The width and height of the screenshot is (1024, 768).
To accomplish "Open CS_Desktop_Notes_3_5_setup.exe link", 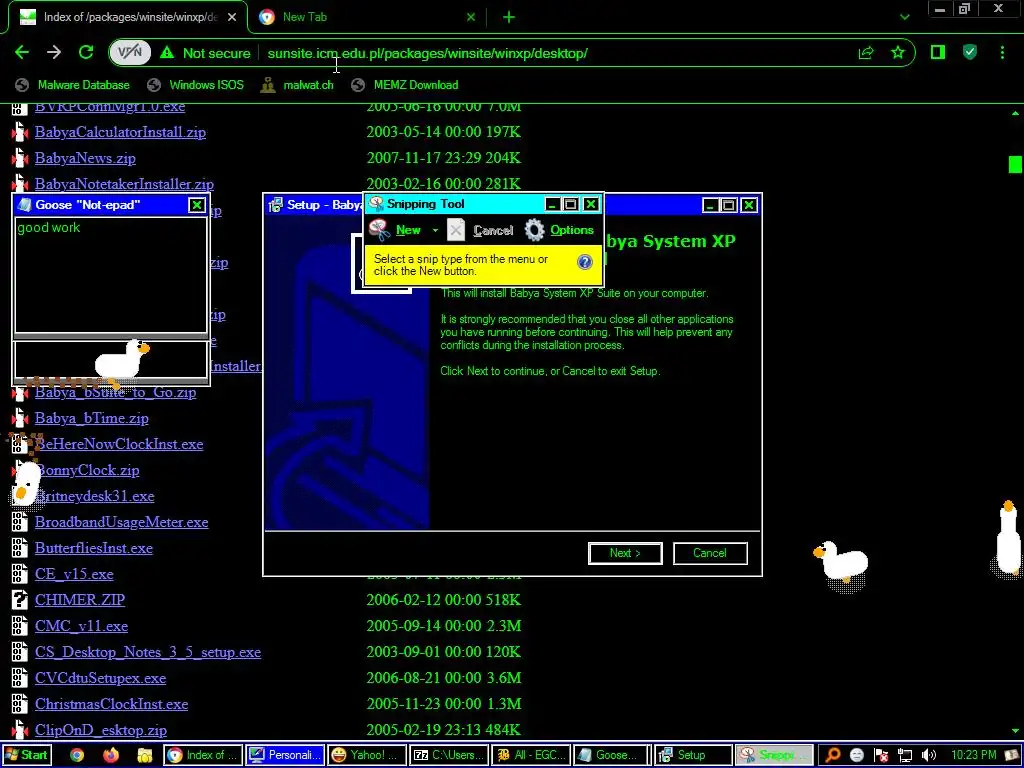I will pyautogui.click(x=148, y=652).
